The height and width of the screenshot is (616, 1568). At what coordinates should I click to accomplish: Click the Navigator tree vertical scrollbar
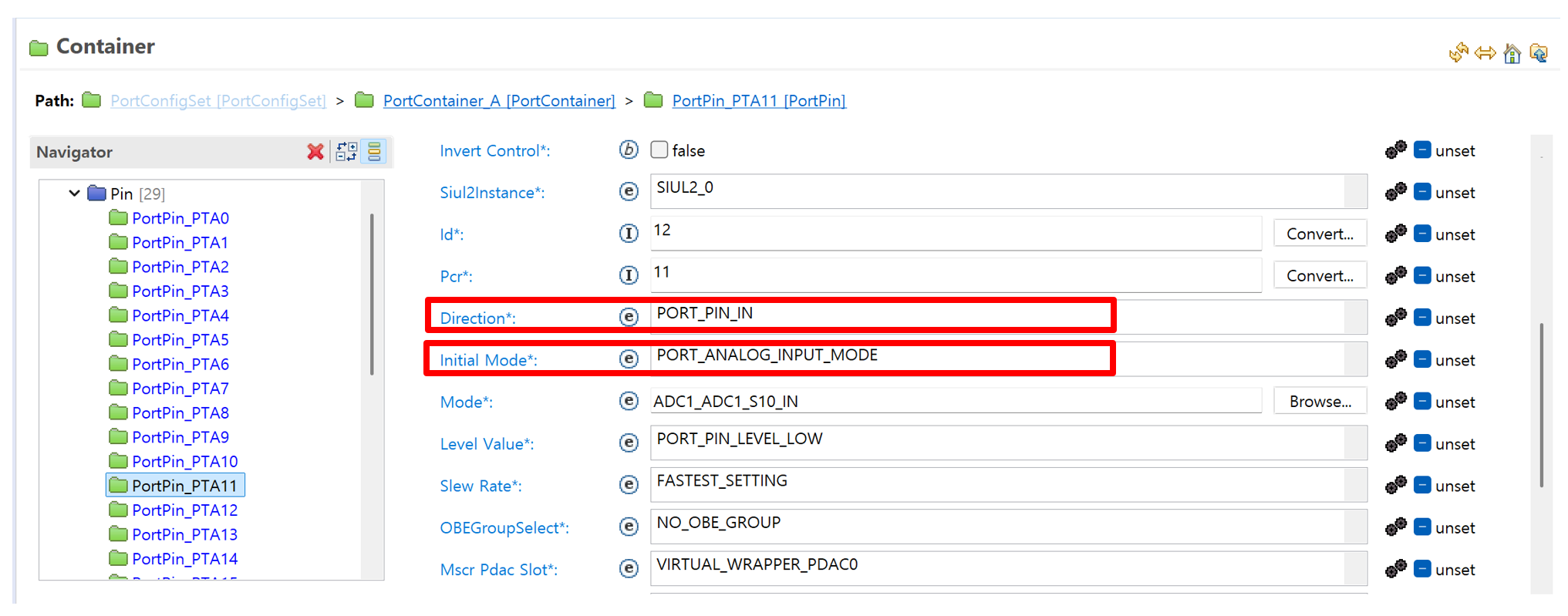[372, 293]
